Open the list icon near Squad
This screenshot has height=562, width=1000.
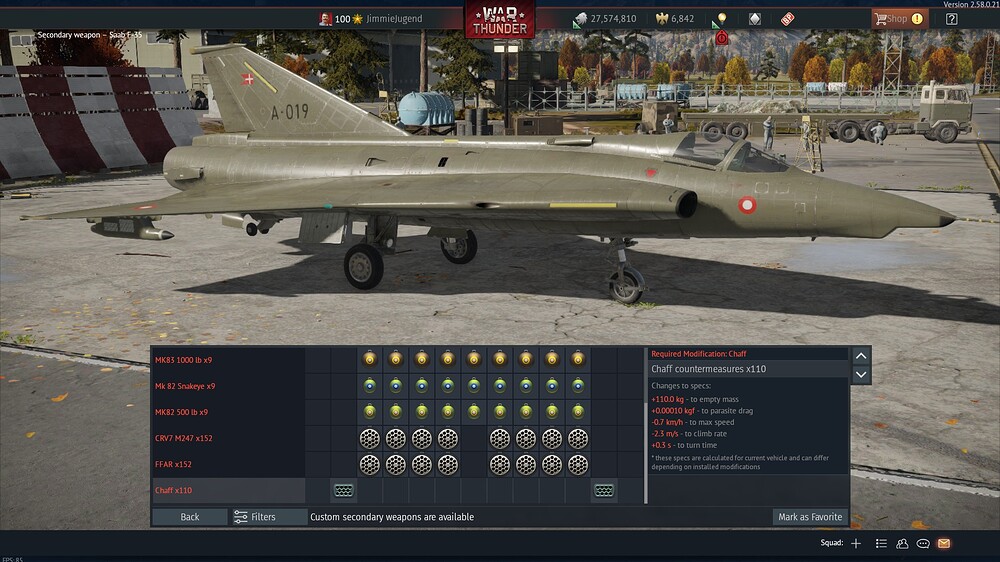click(x=881, y=543)
